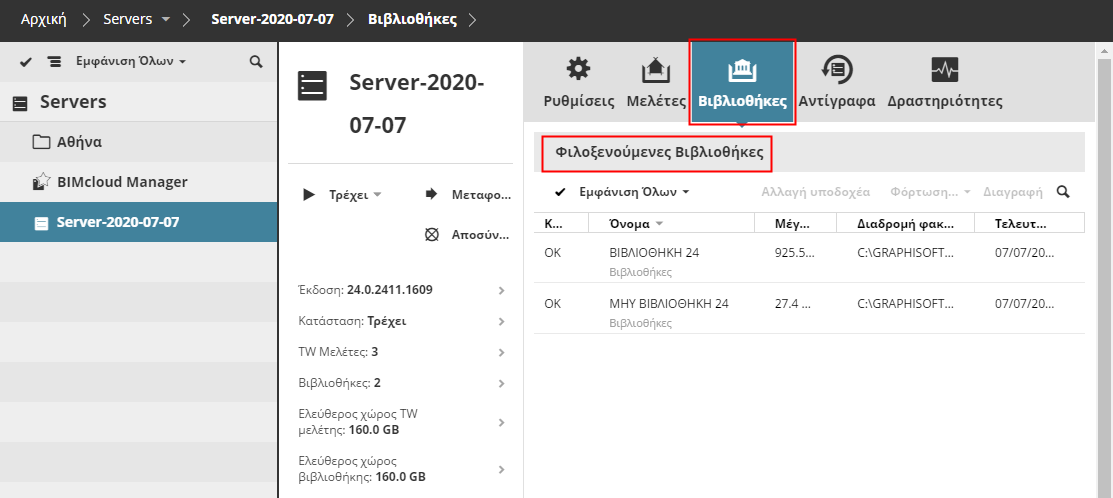Image resolution: width=1113 pixels, height=498 pixels.
Task: Click the Servers breadcrumb link
Action: [128, 19]
